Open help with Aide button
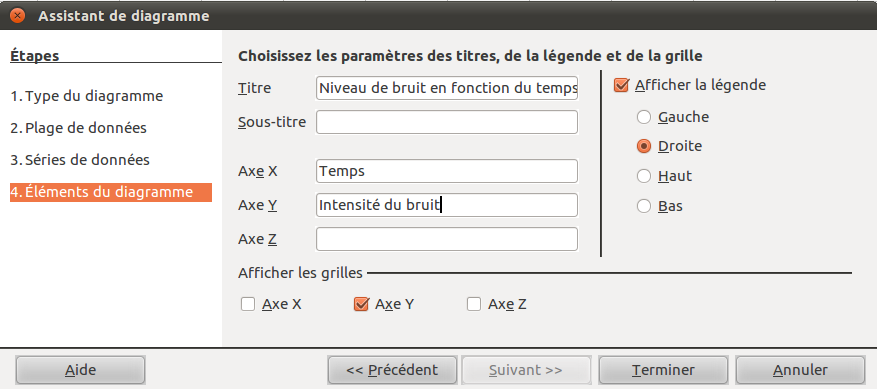The width and height of the screenshot is (877, 389). 81,370
